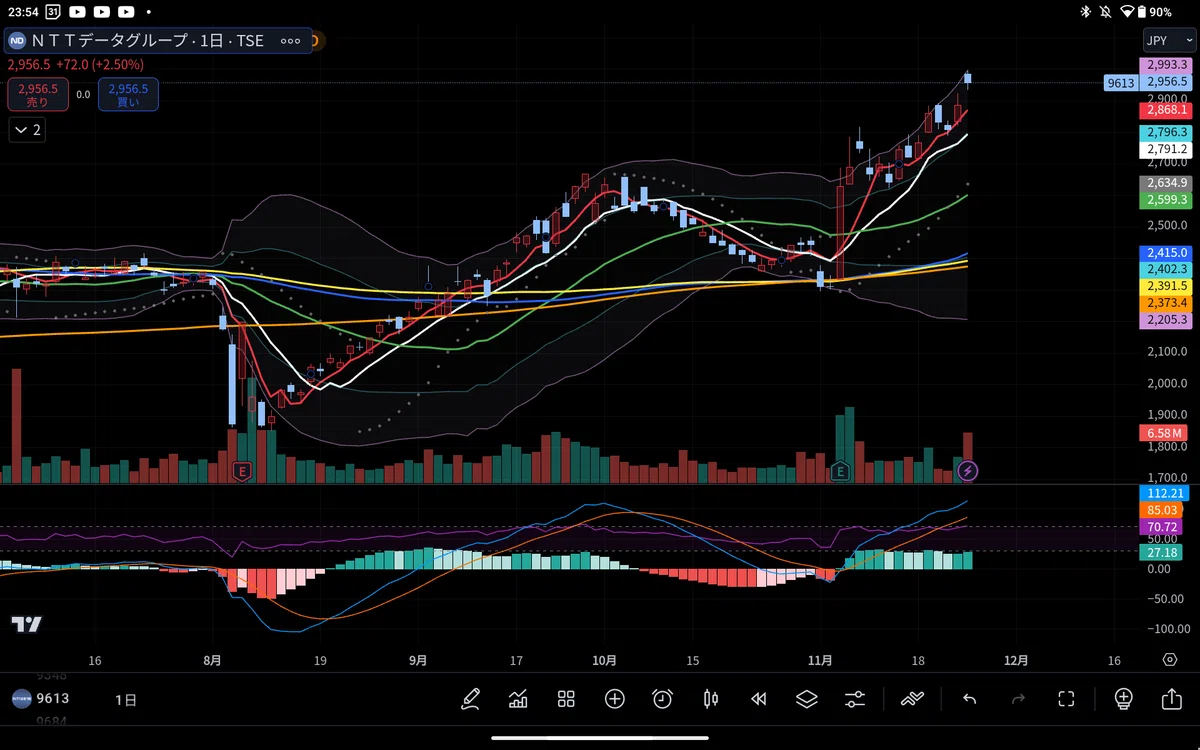Open the price scale hexagon settings icon
The height and width of the screenshot is (750, 1200).
(x=1170, y=660)
